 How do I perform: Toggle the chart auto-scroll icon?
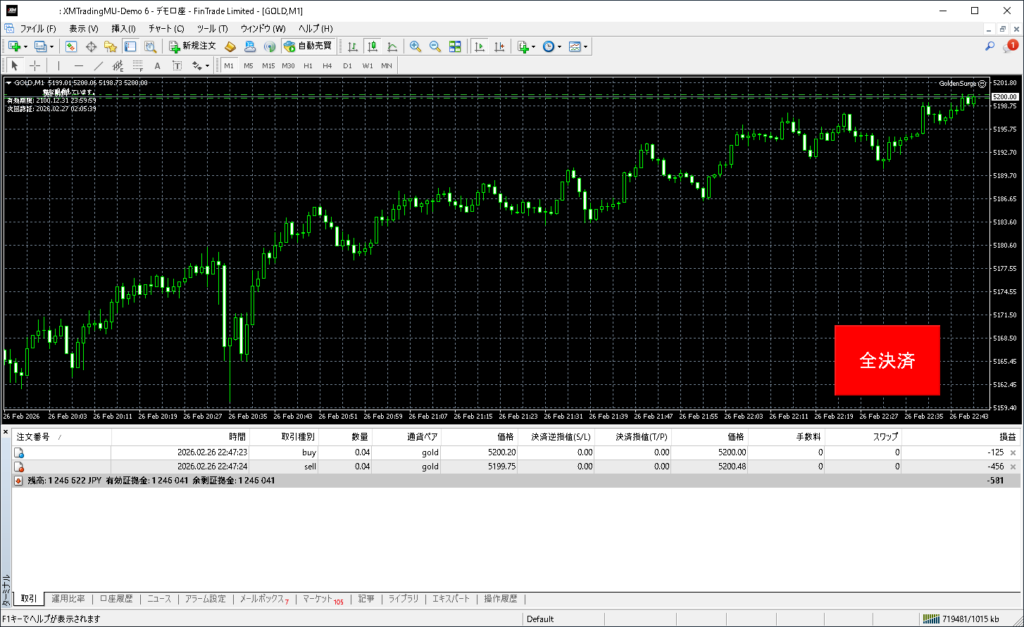tap(481, 46)
